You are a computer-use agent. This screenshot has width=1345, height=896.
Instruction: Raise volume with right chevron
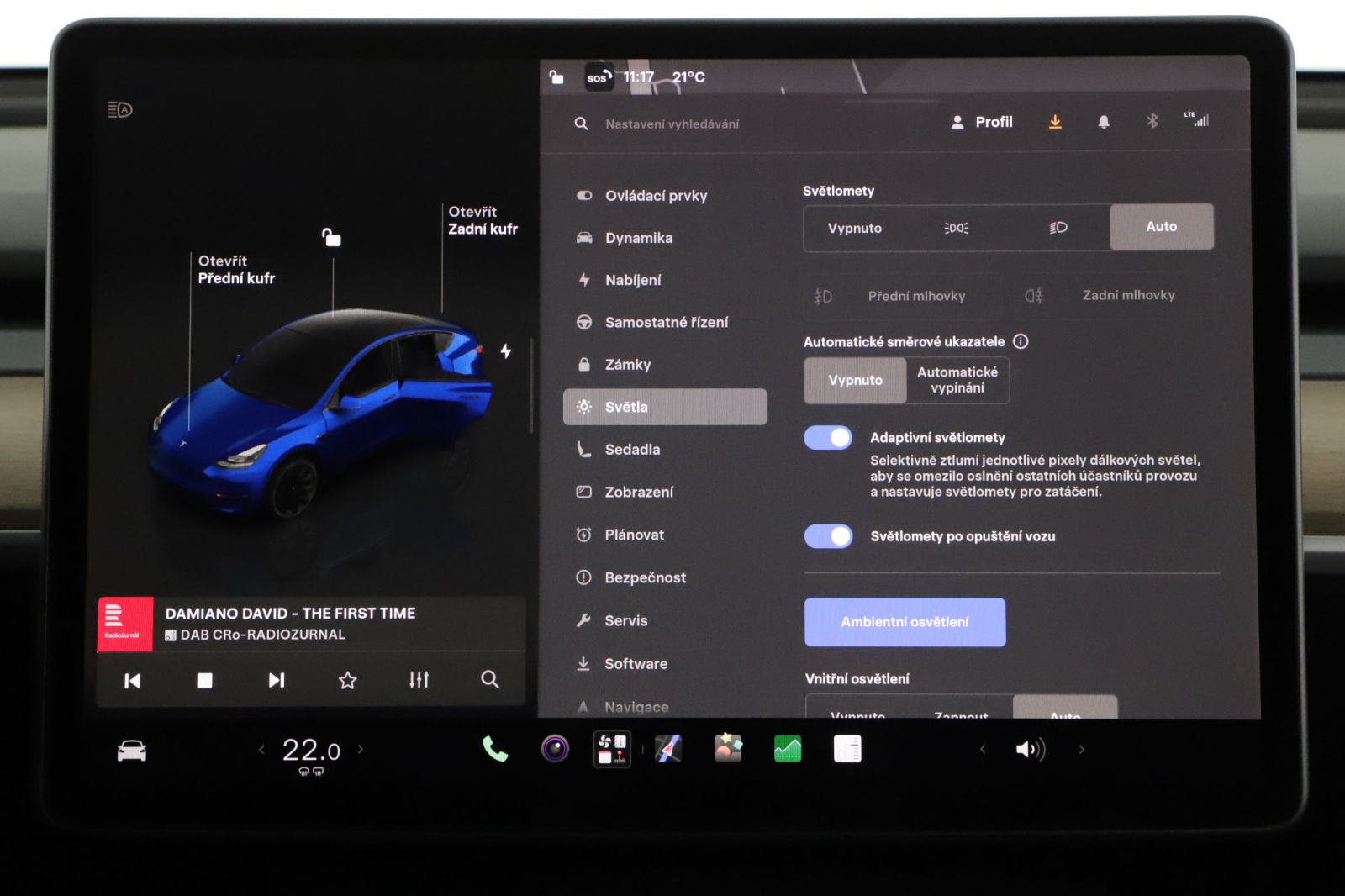pos(1081,749)
